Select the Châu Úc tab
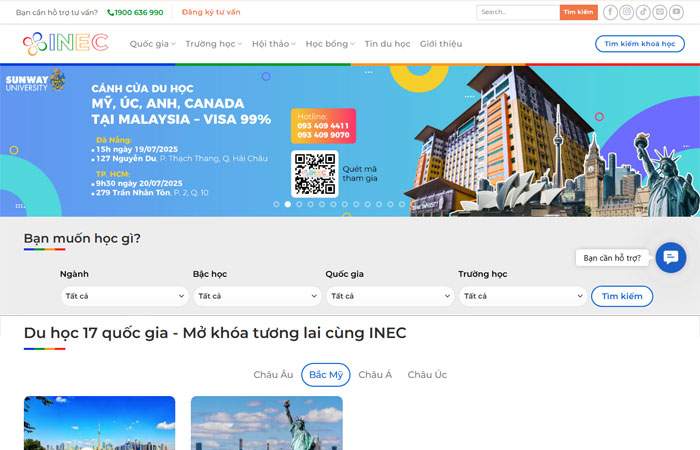The height and width of the screenshot is (450, 700). tap(427, 375)
